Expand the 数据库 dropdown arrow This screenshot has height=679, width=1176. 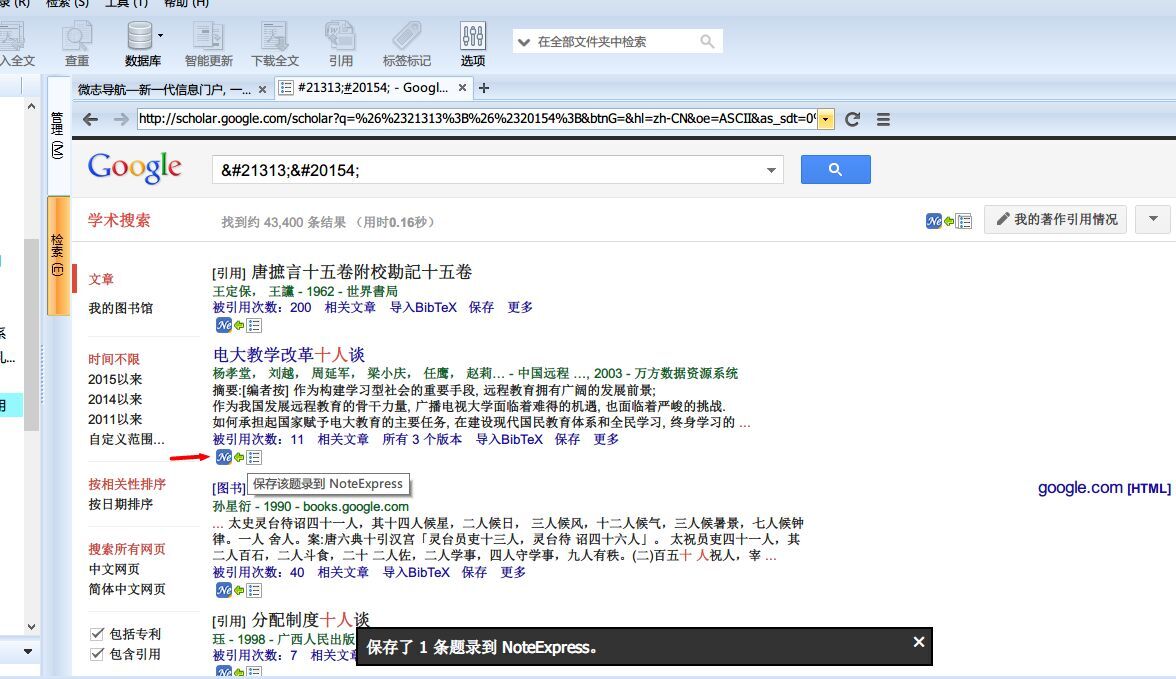[160, 35]
